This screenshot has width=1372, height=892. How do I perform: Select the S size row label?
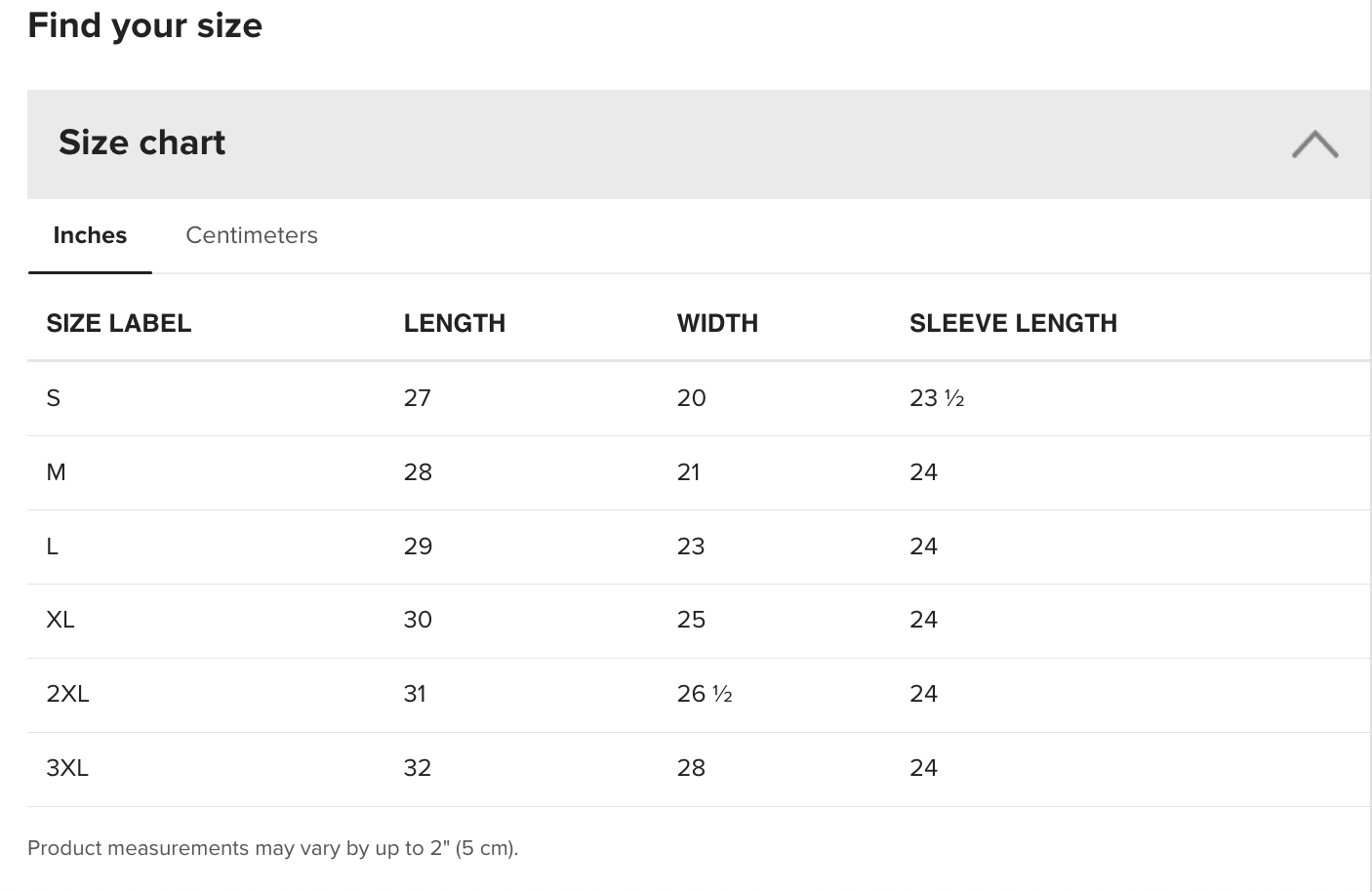[54, 398]
